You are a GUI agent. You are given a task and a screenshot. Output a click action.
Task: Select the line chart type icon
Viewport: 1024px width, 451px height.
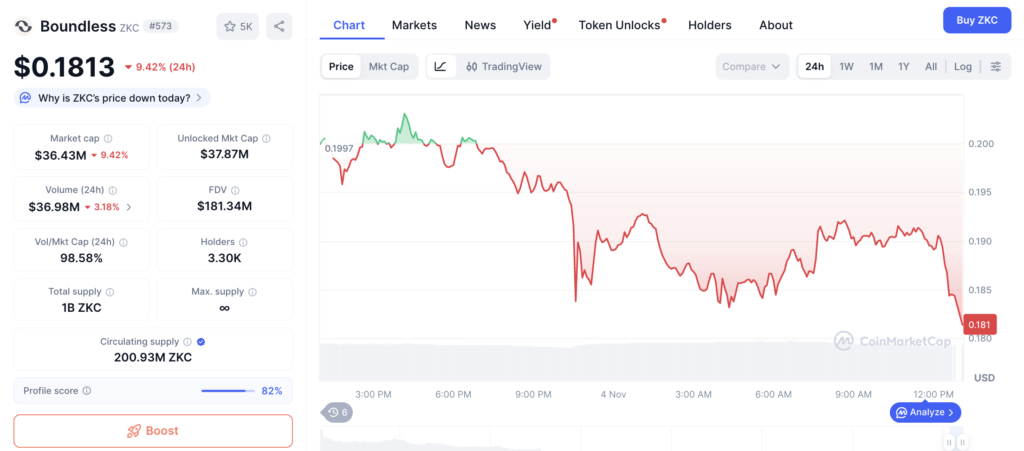[441, 67]
